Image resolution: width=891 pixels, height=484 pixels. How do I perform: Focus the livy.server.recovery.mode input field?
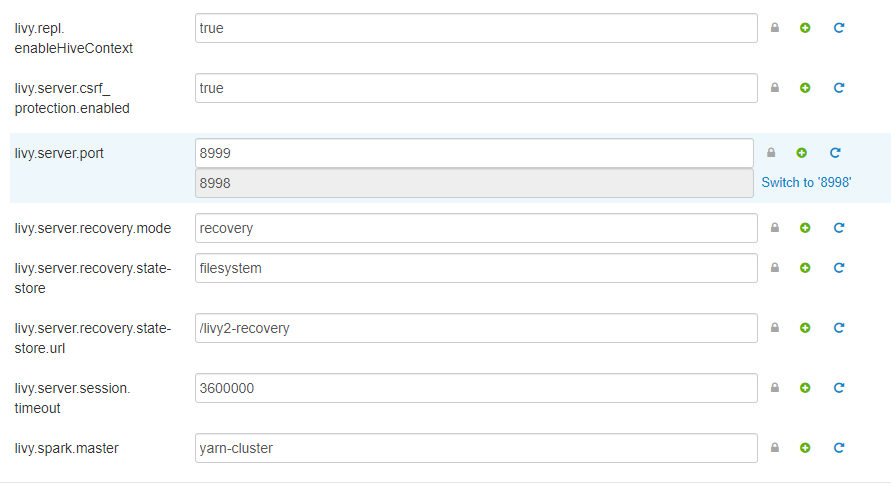pyautogui.click(x=476, y=228)
